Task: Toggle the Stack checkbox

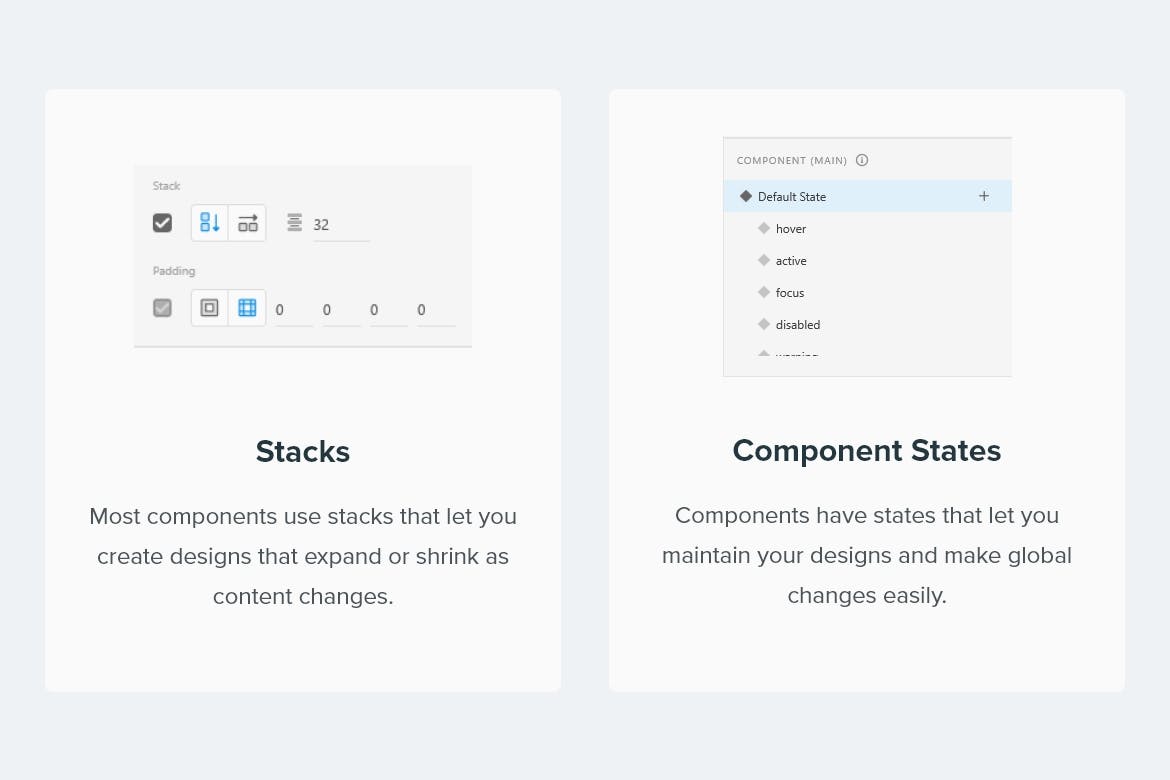Action: click(162, 223)
